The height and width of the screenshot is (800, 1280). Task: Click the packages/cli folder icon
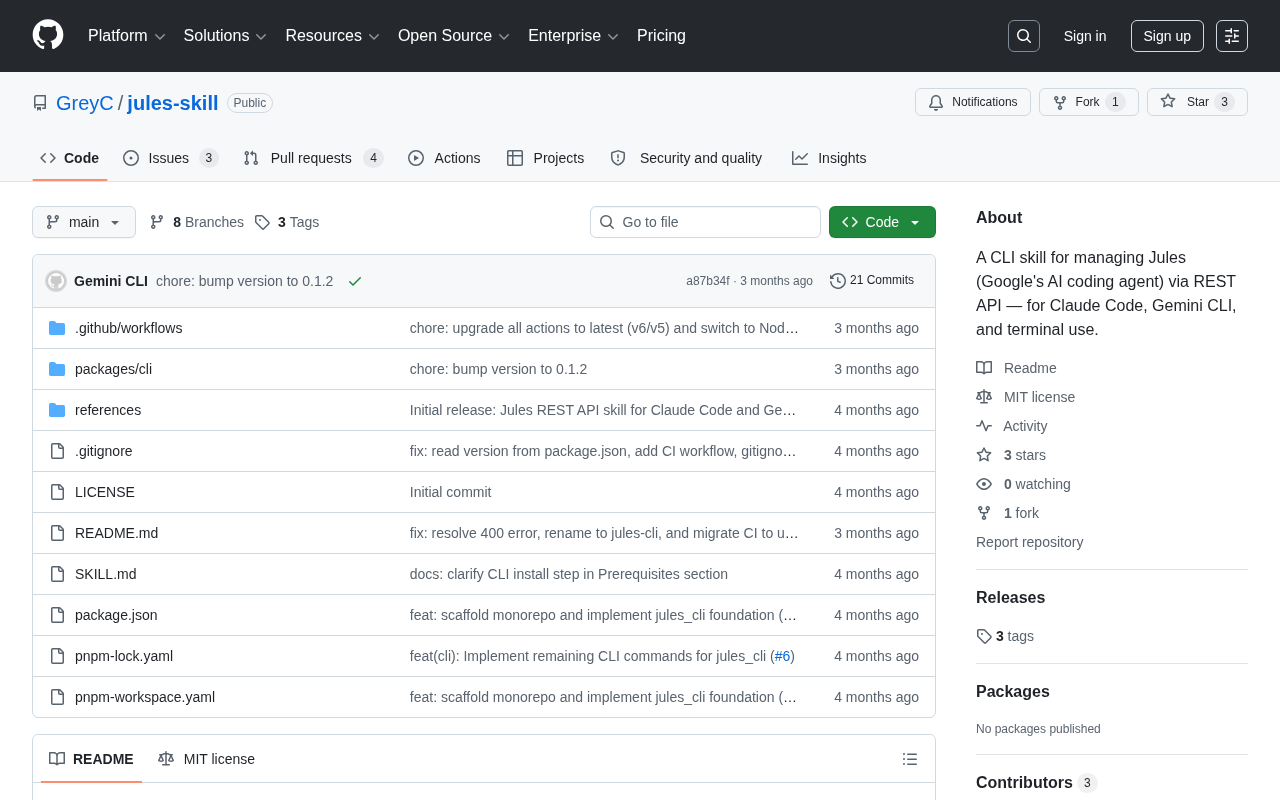[57, 369]
